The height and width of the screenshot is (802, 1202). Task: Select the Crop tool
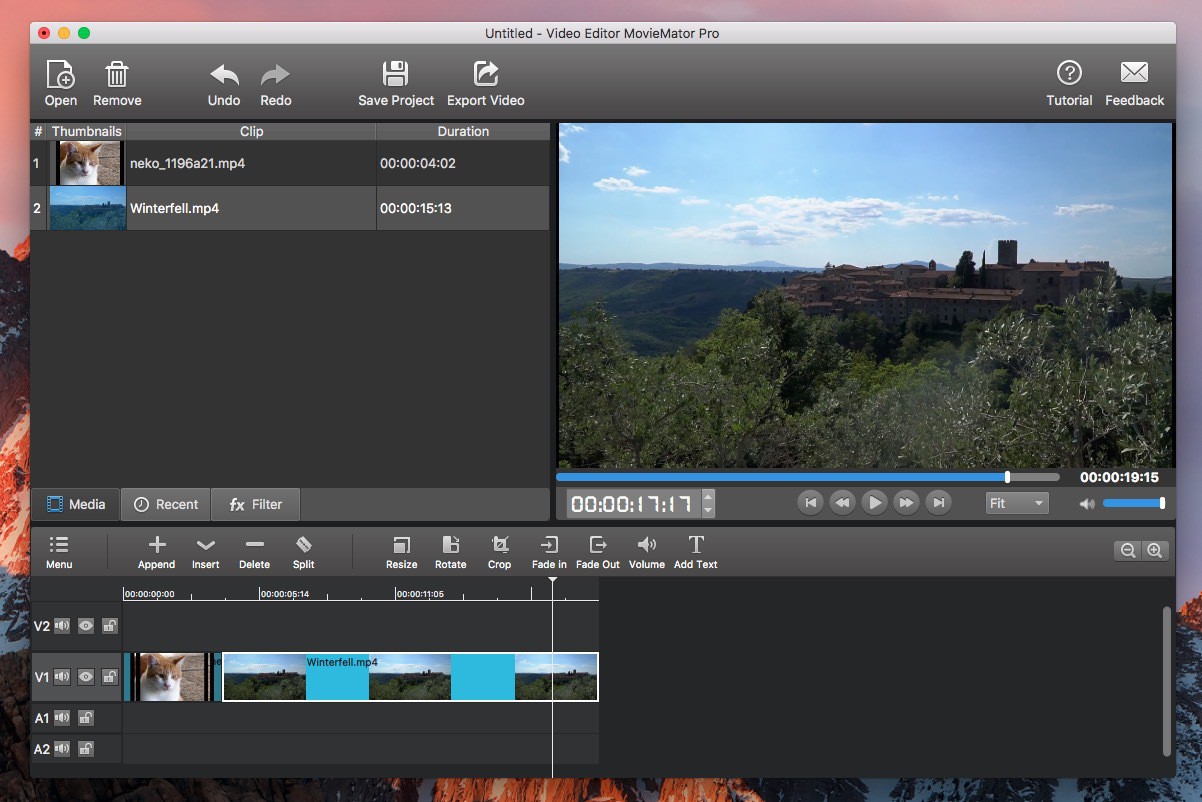click(x=499, y=551)
